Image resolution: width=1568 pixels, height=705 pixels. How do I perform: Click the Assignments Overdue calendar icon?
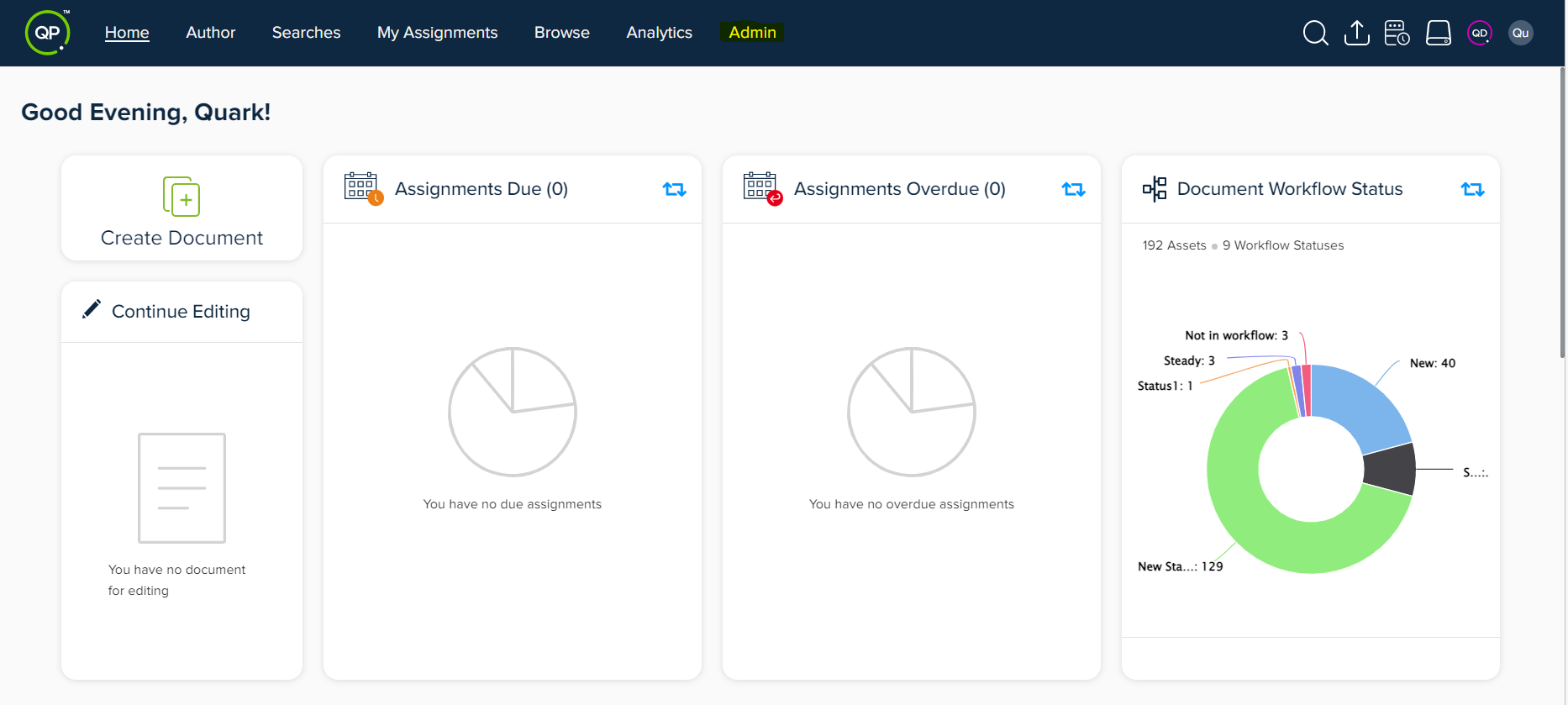click(x=762, y=188)
